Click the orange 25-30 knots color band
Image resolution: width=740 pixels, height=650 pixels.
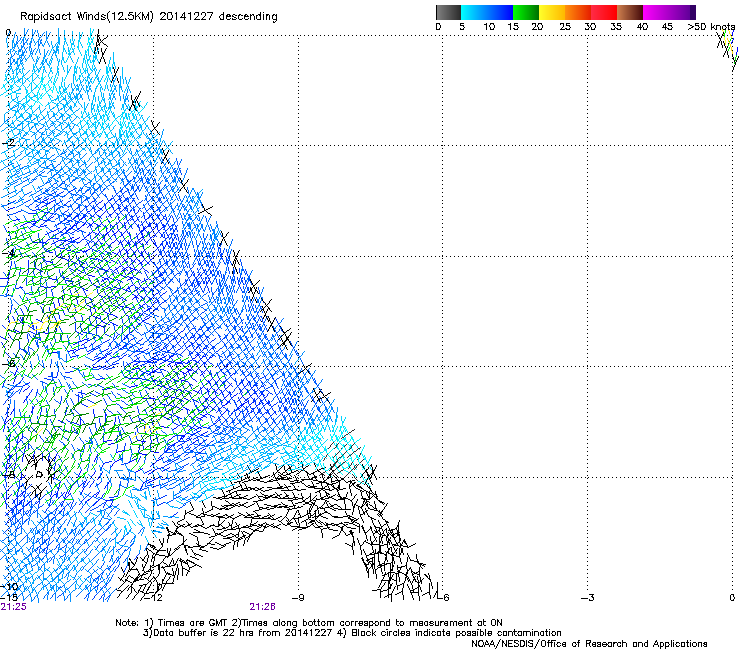click(578, 12)
